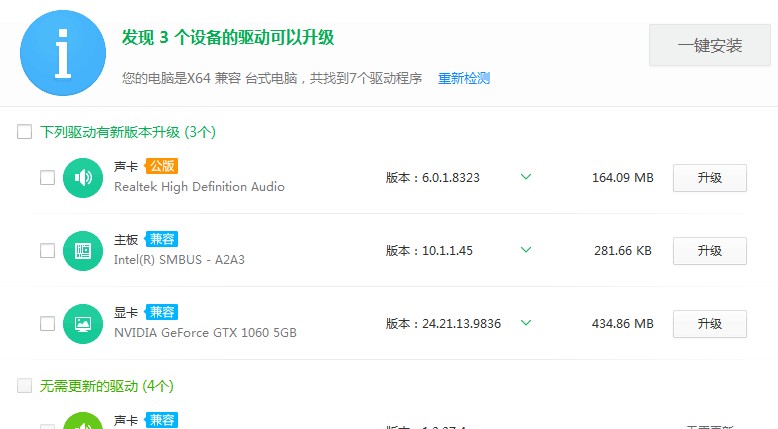Screen dimensions: 778x429
Task: Click 升级 for the Realtek audio driver
Action: [x=709, y=178]
